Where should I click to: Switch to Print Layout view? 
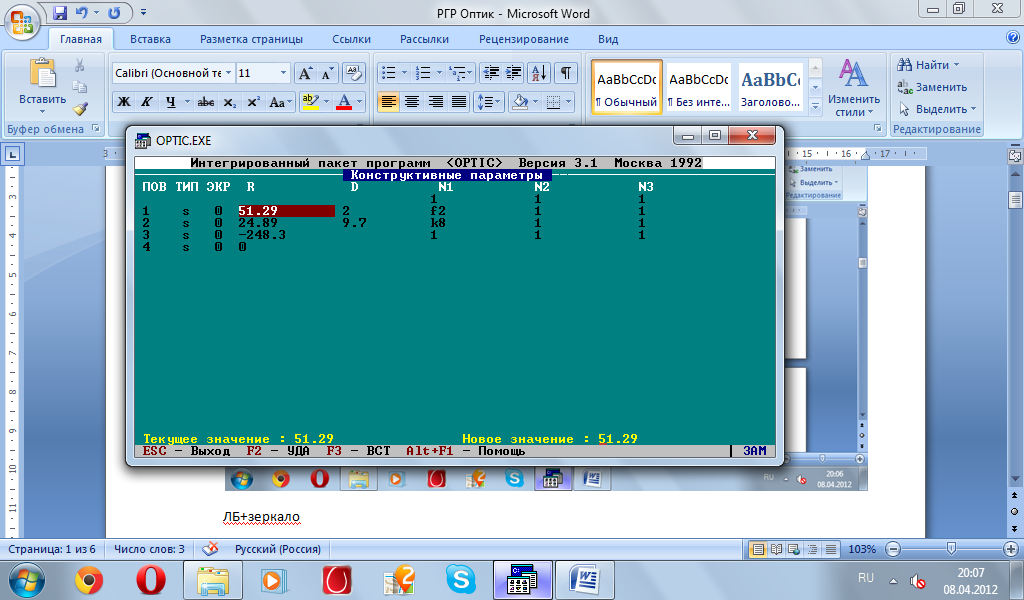tap(758, 549)
